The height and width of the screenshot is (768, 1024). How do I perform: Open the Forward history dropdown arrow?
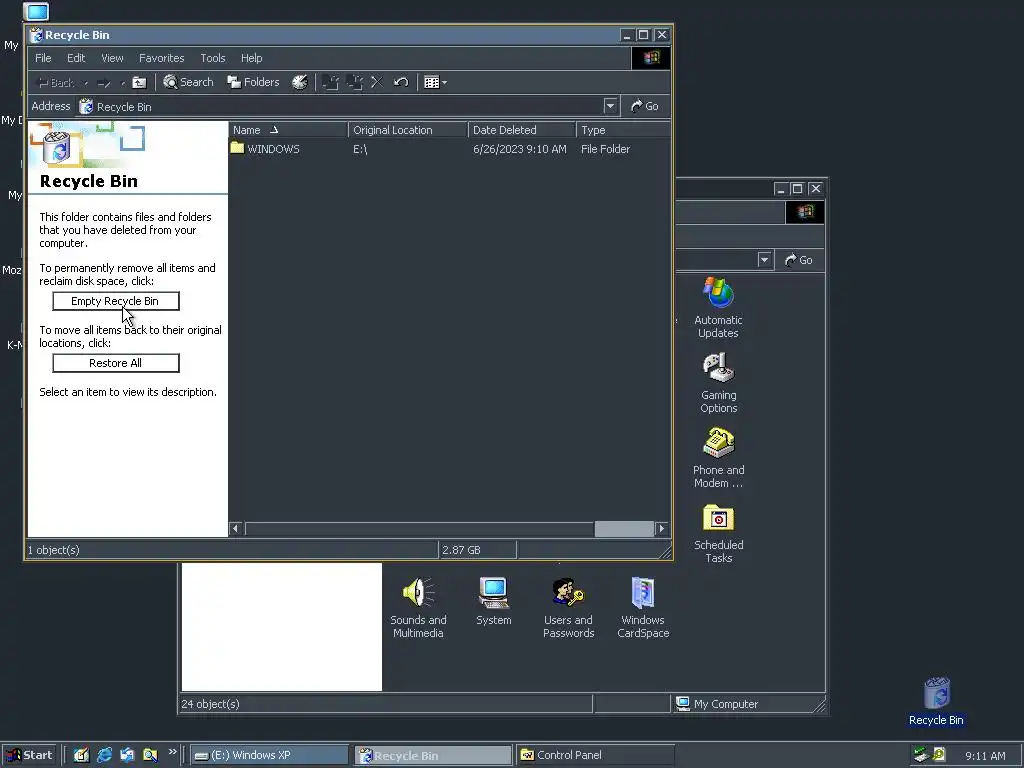(x=122, y=83)
